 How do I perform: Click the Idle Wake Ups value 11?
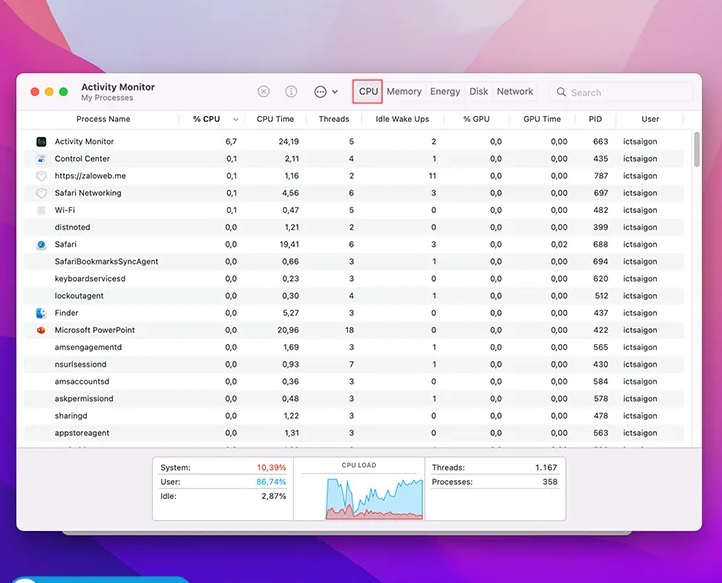[432, 176]
